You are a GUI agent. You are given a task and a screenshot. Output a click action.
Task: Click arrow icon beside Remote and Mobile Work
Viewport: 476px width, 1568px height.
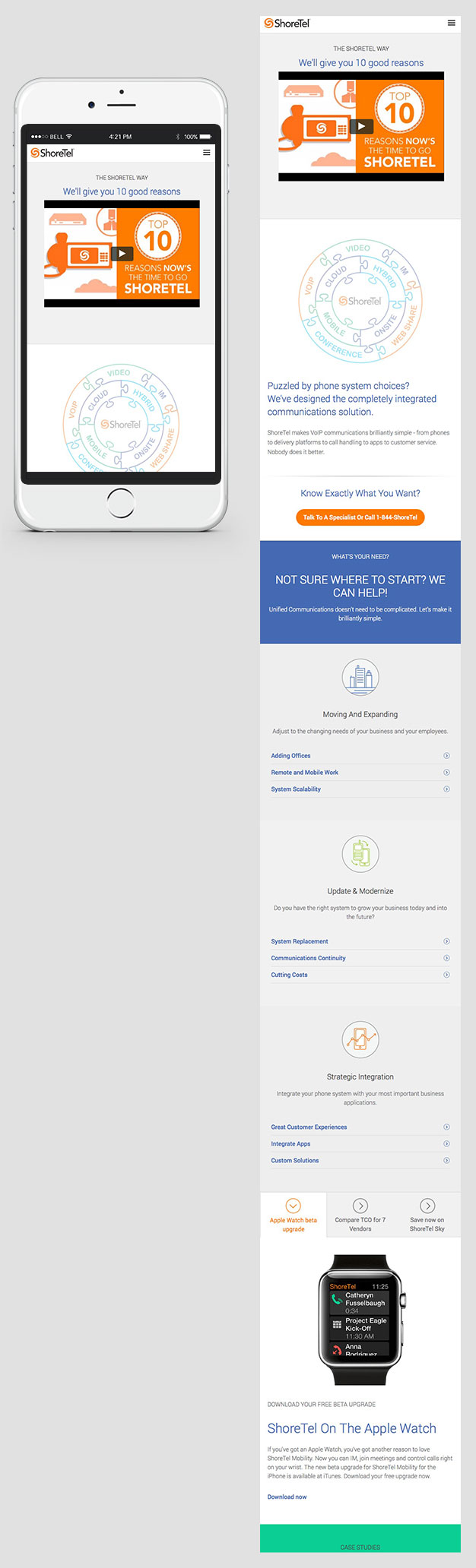point(446,773)
